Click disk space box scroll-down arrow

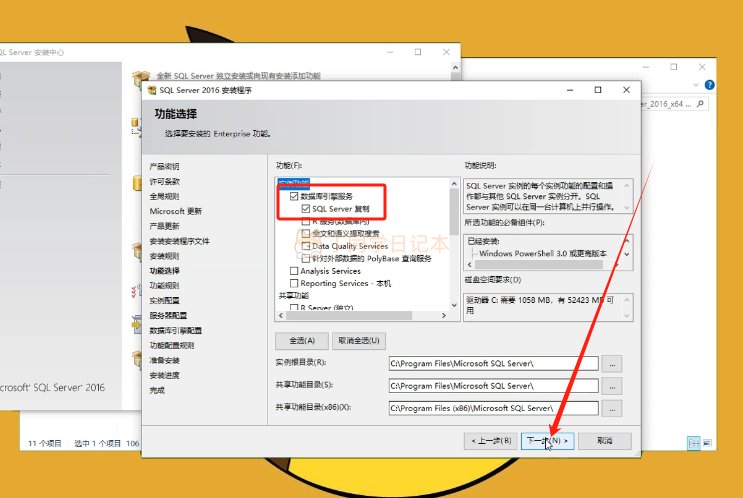pos(627,316)
